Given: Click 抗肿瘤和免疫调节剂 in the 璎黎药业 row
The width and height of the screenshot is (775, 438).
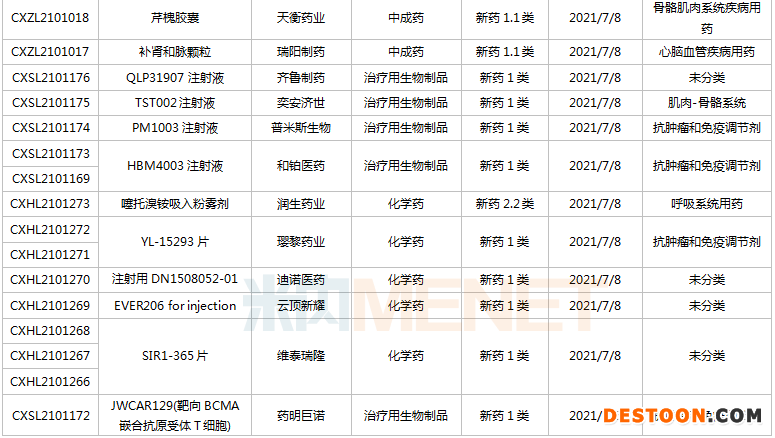Looking at the screenshot, I should click(x=707, y=242).
